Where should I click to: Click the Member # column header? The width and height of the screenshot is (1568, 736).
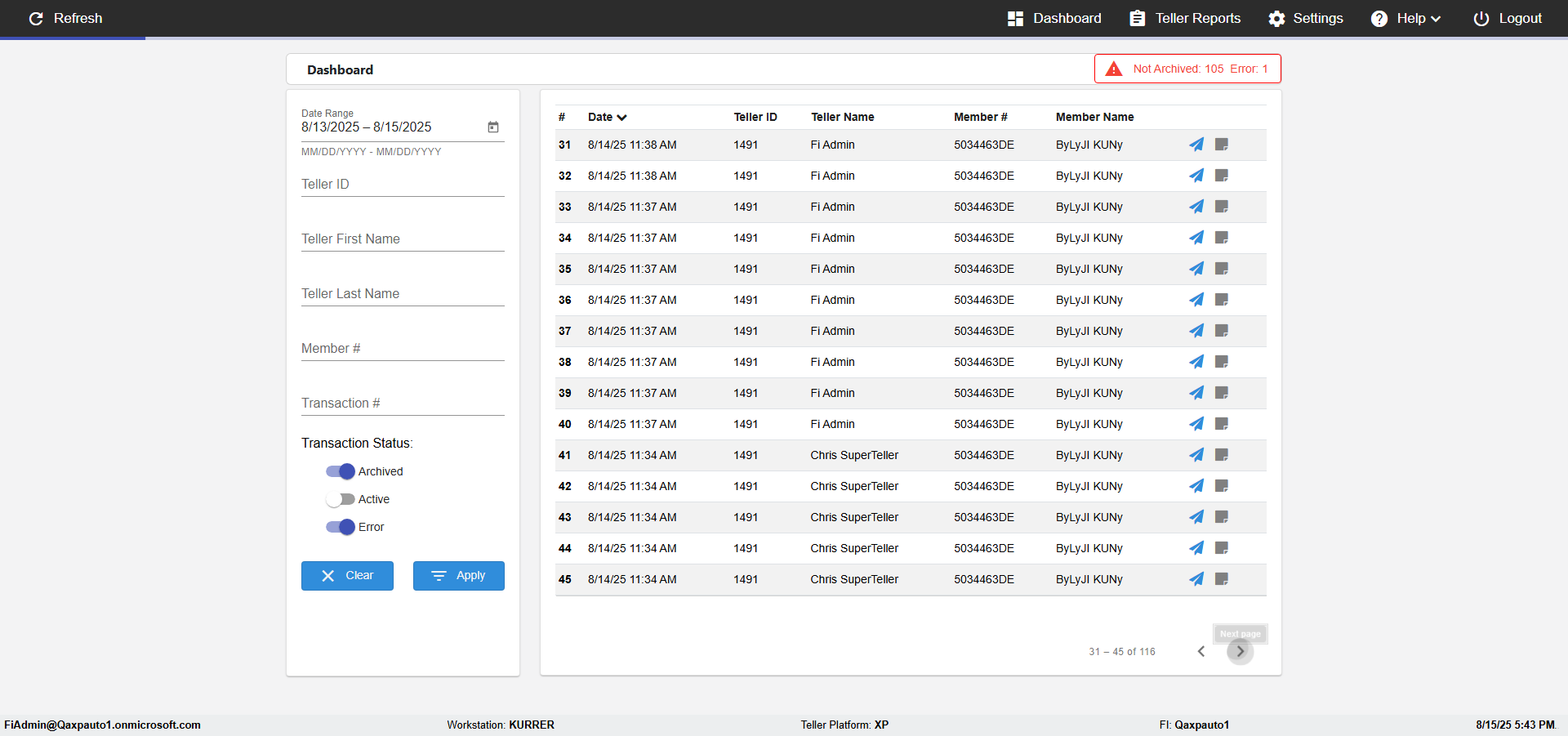tap(981, 117)
